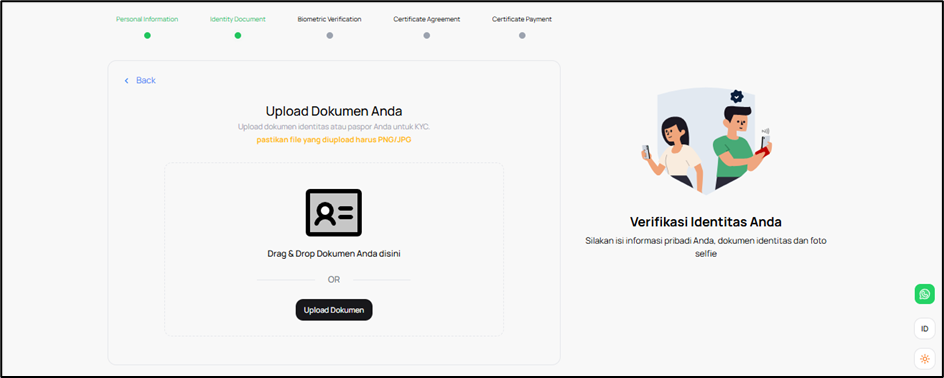Toggle light mode sun icon
944x378 pixels.
coord(924,359)
